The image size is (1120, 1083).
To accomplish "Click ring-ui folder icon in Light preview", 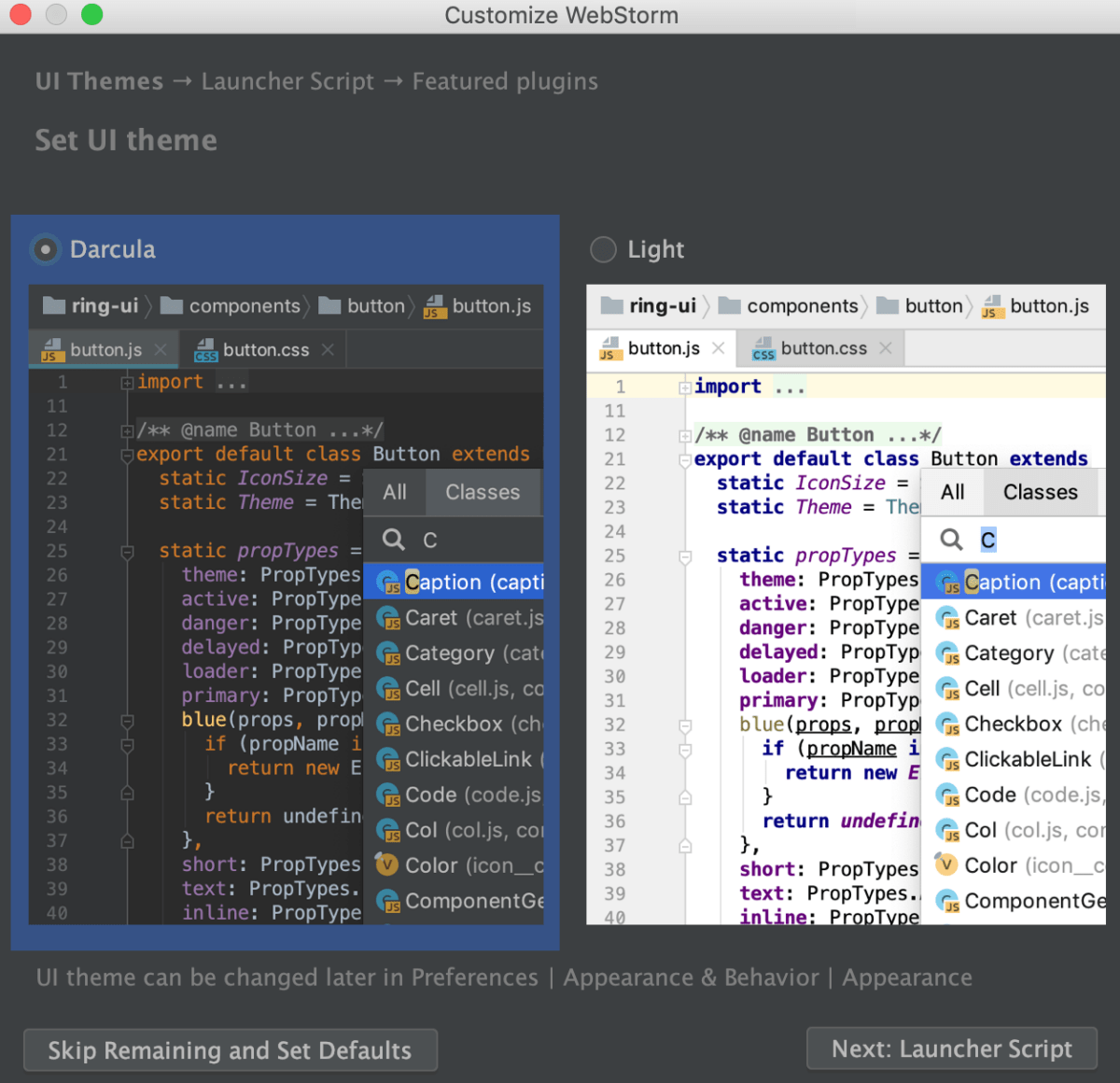I will click(612, 305).
